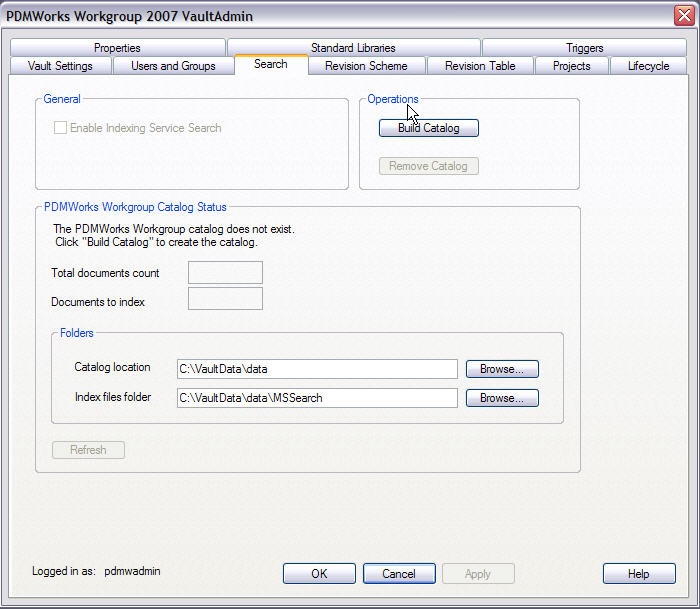Open the Projects tab
The image size is (700, 609).
coord(571,66)
